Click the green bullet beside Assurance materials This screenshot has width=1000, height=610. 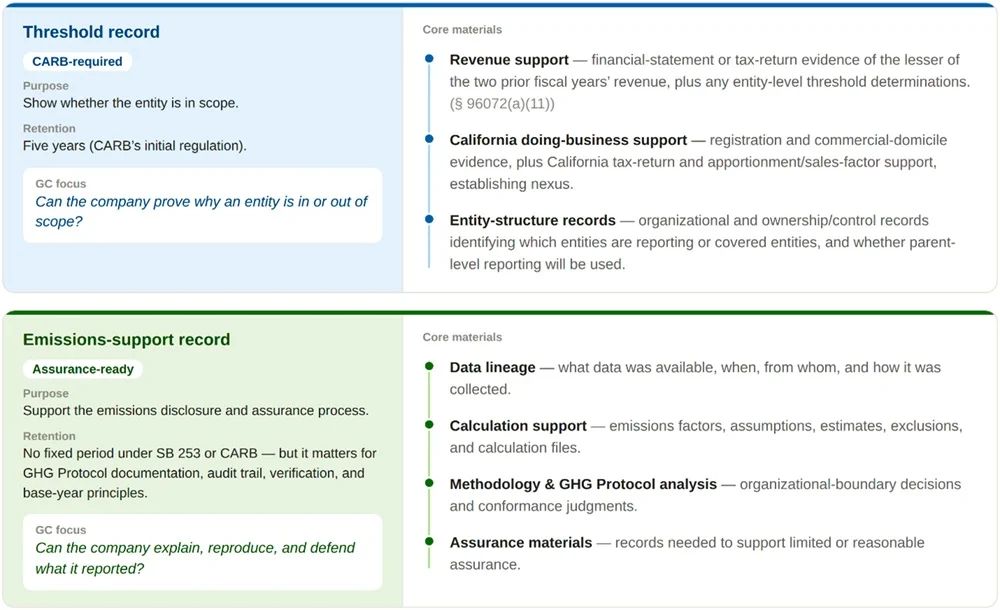click(429, 542)
